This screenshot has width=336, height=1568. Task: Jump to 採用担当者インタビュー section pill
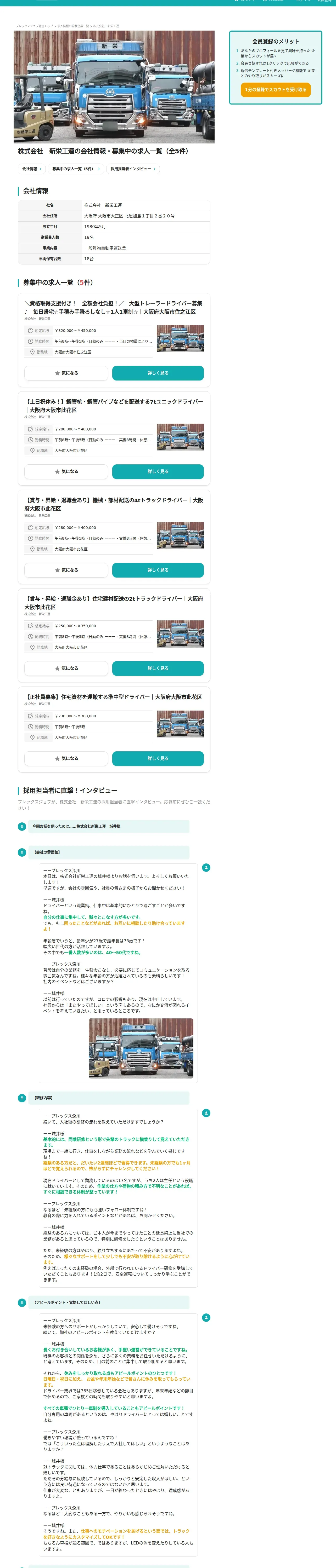(133, 169)
